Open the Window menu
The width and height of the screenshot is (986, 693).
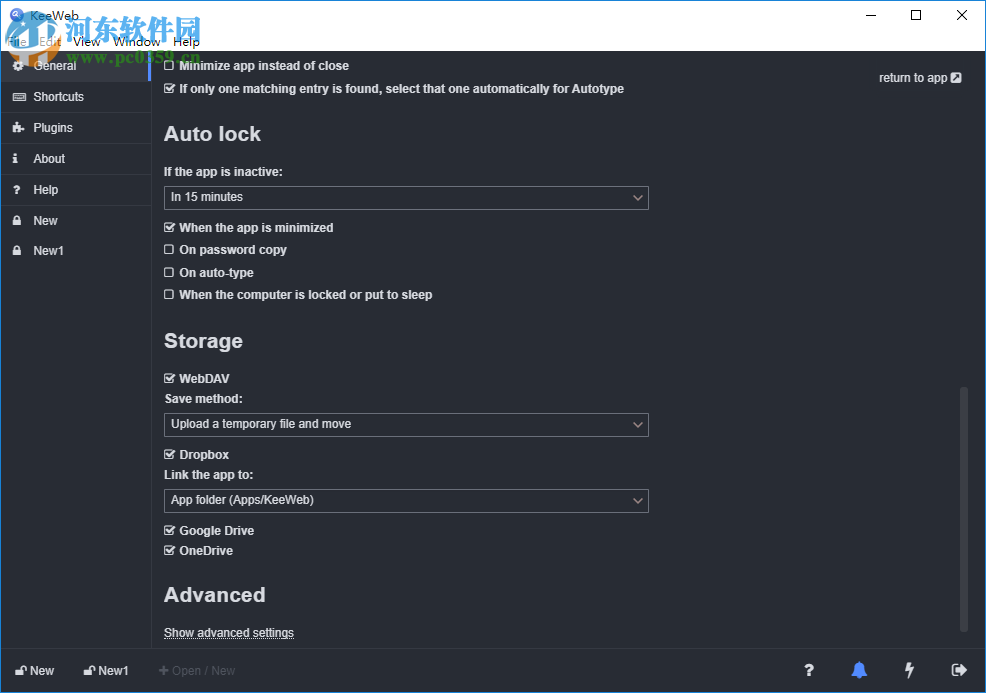click(137, 41)
